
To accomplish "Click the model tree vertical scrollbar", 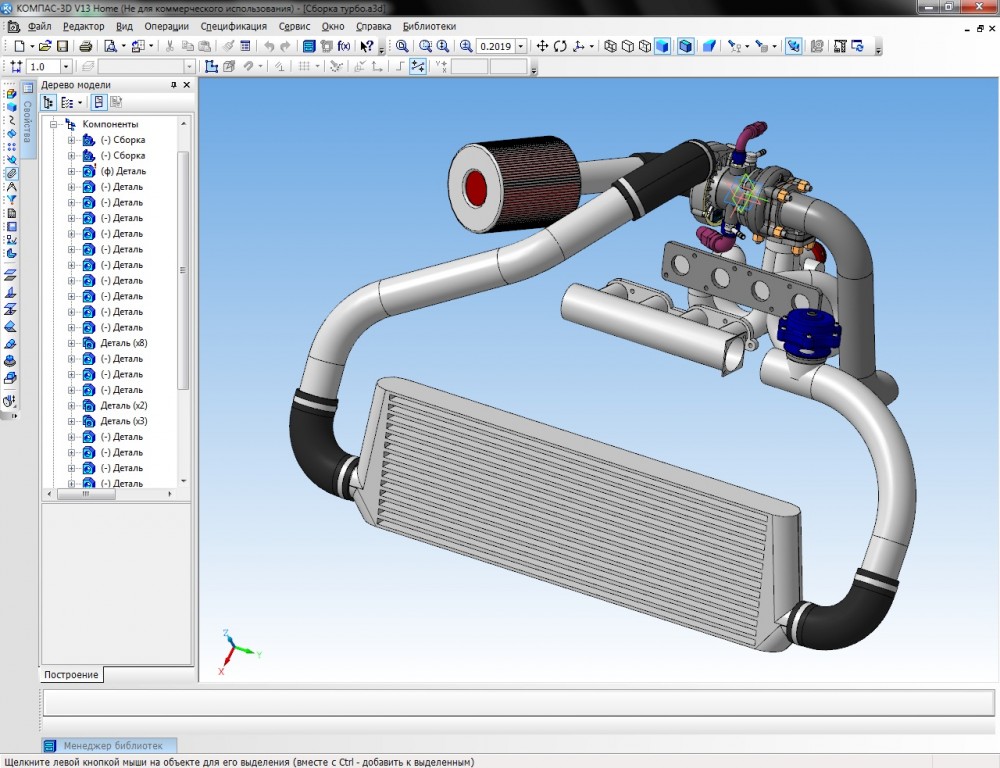I will coord(183,270).
